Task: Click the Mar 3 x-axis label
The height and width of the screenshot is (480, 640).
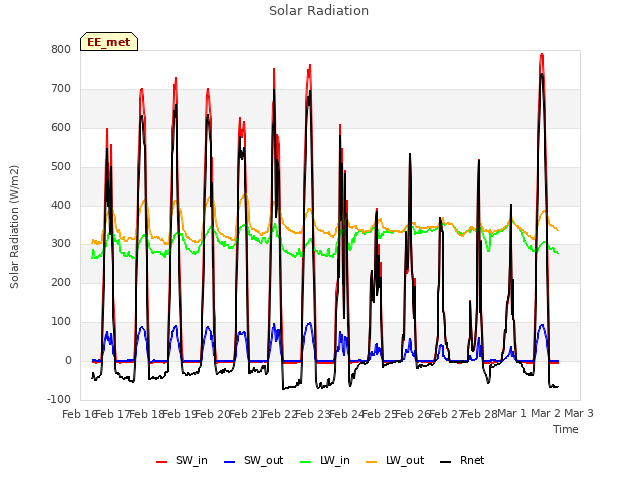Action: coord(579,413)
